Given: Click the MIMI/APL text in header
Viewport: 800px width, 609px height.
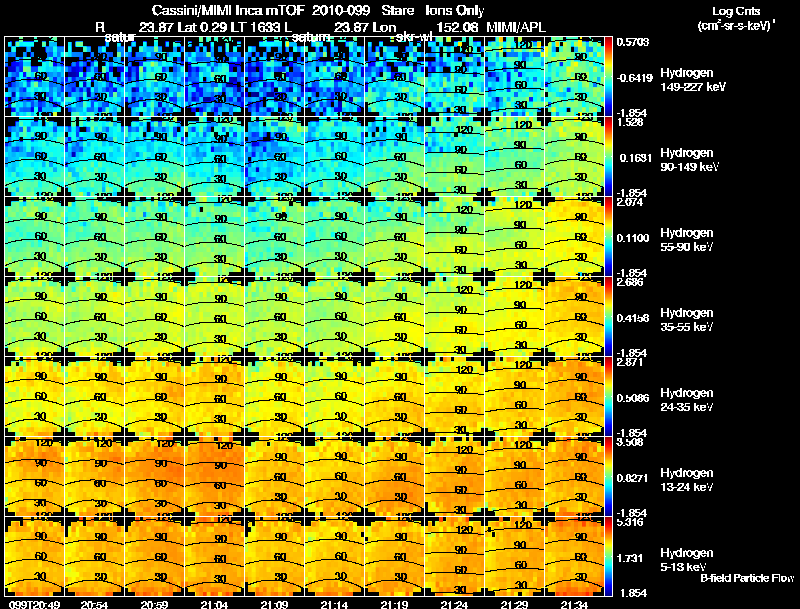Looking at the screenshot, I should [515, 27].
